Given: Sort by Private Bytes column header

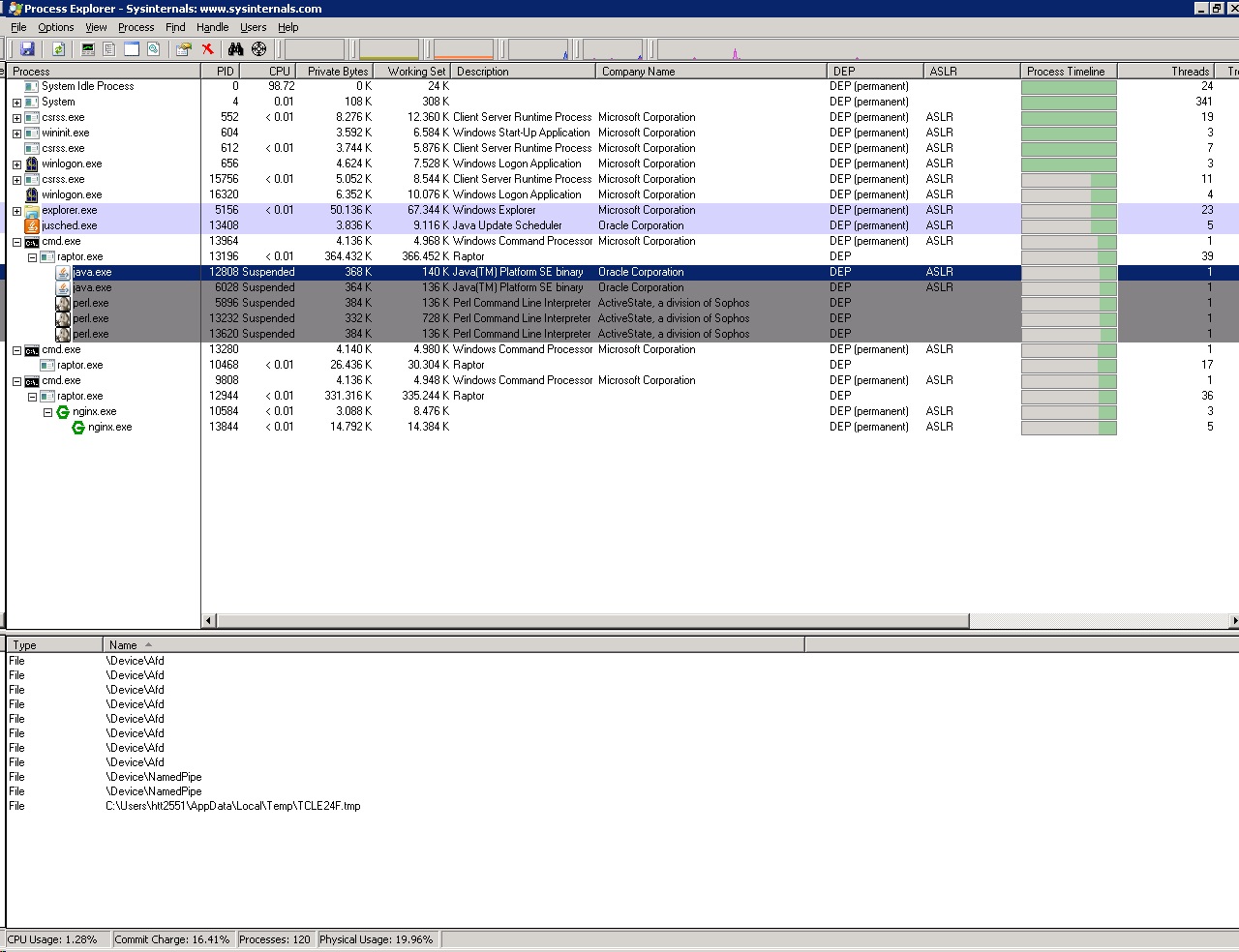Looking at the screenshot, I should pyautogui.click(x=335, y=71).
